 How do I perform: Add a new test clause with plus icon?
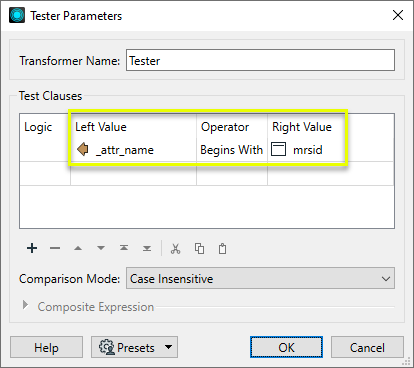(x=32, y=248)
